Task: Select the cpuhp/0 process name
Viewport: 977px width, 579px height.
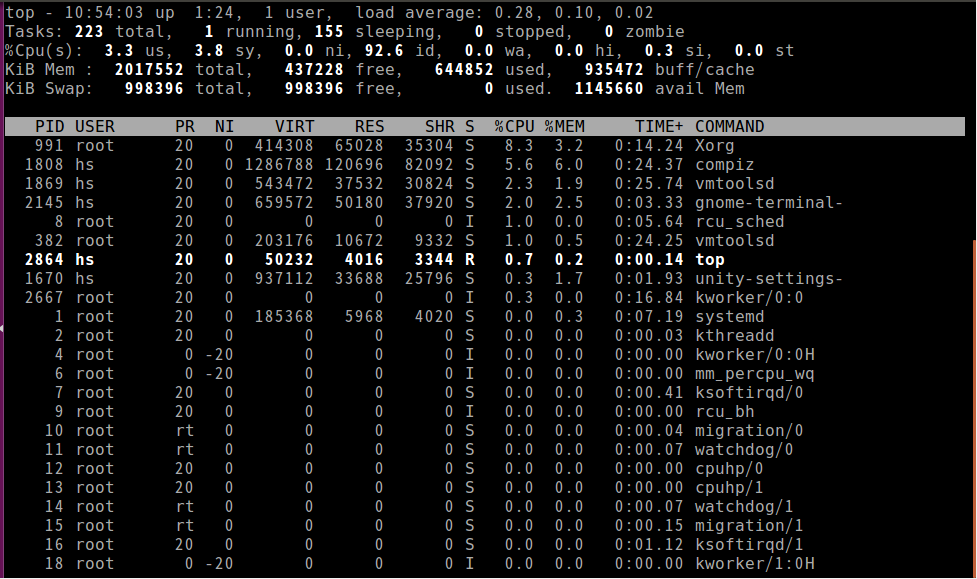Action: pyautogui.click(x=729, y=469)
